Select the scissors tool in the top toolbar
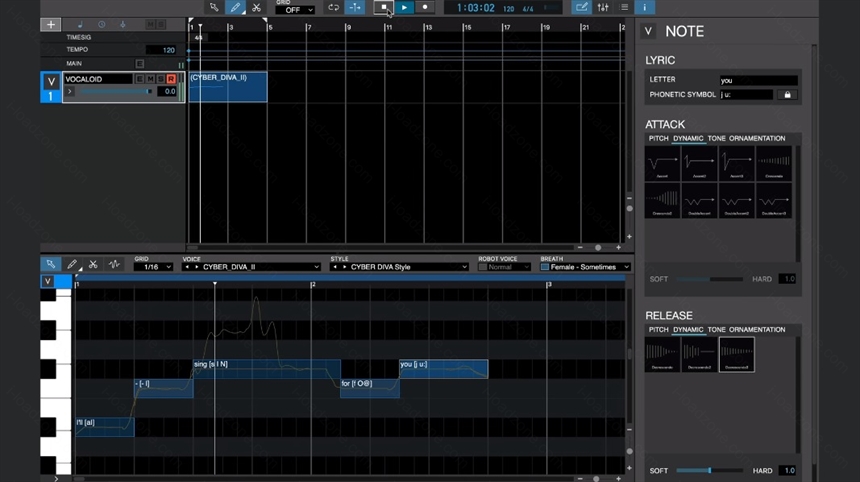Image resolution: width=860 pixels, height=482 pixels. [256, 7]
